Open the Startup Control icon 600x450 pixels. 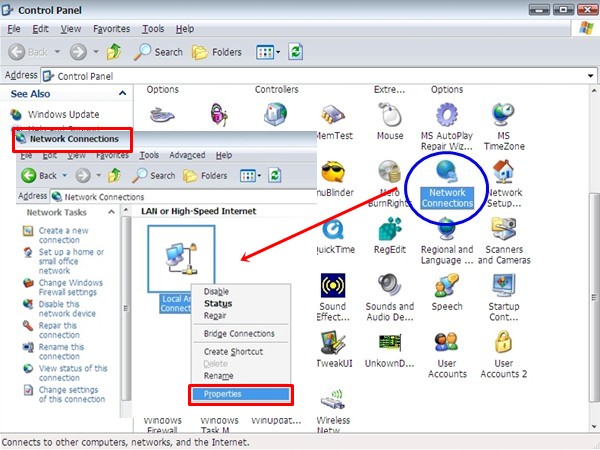tap(504, 297)
